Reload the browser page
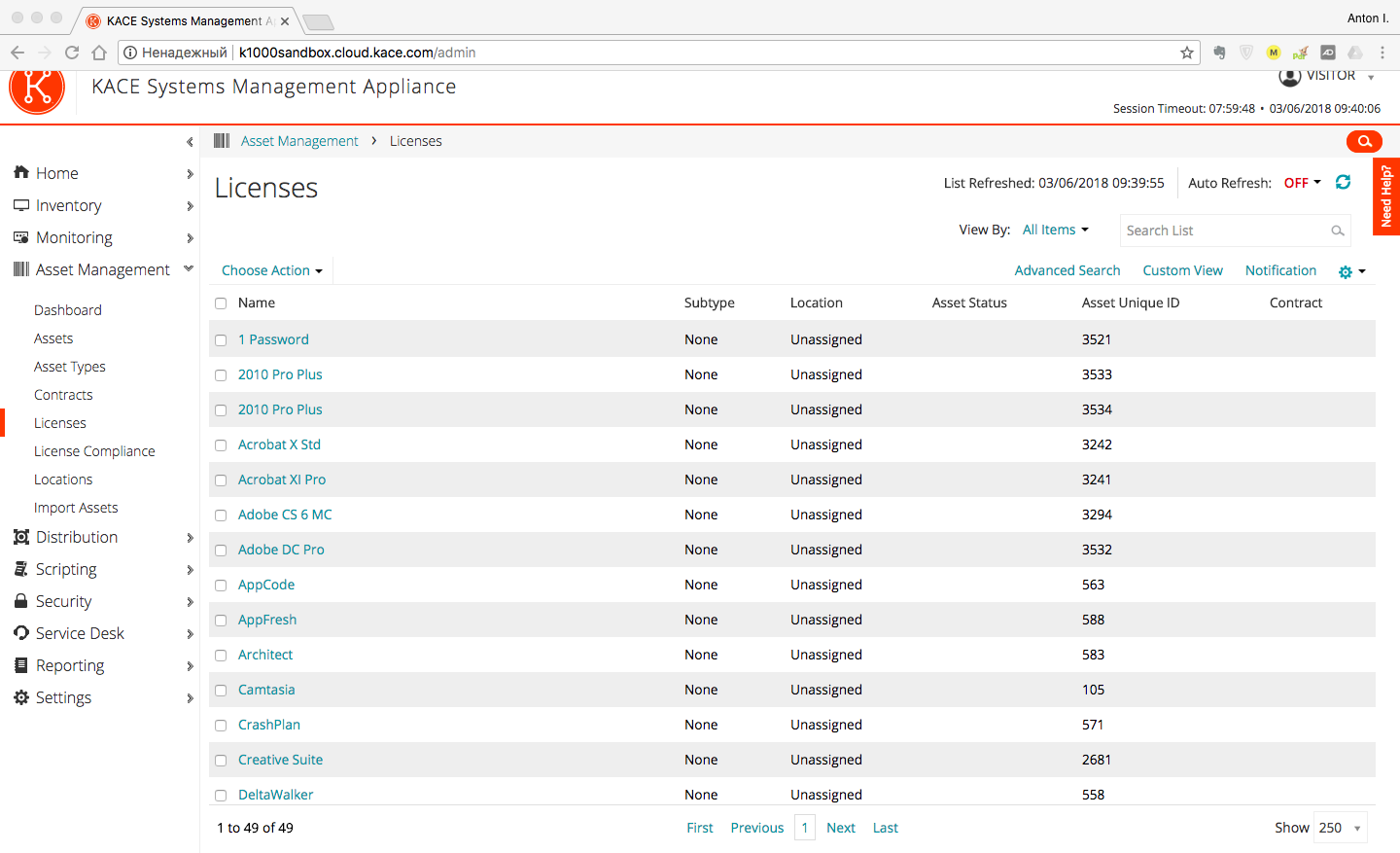This screenshot has height=853, width=1400. (x=71, y=53)
